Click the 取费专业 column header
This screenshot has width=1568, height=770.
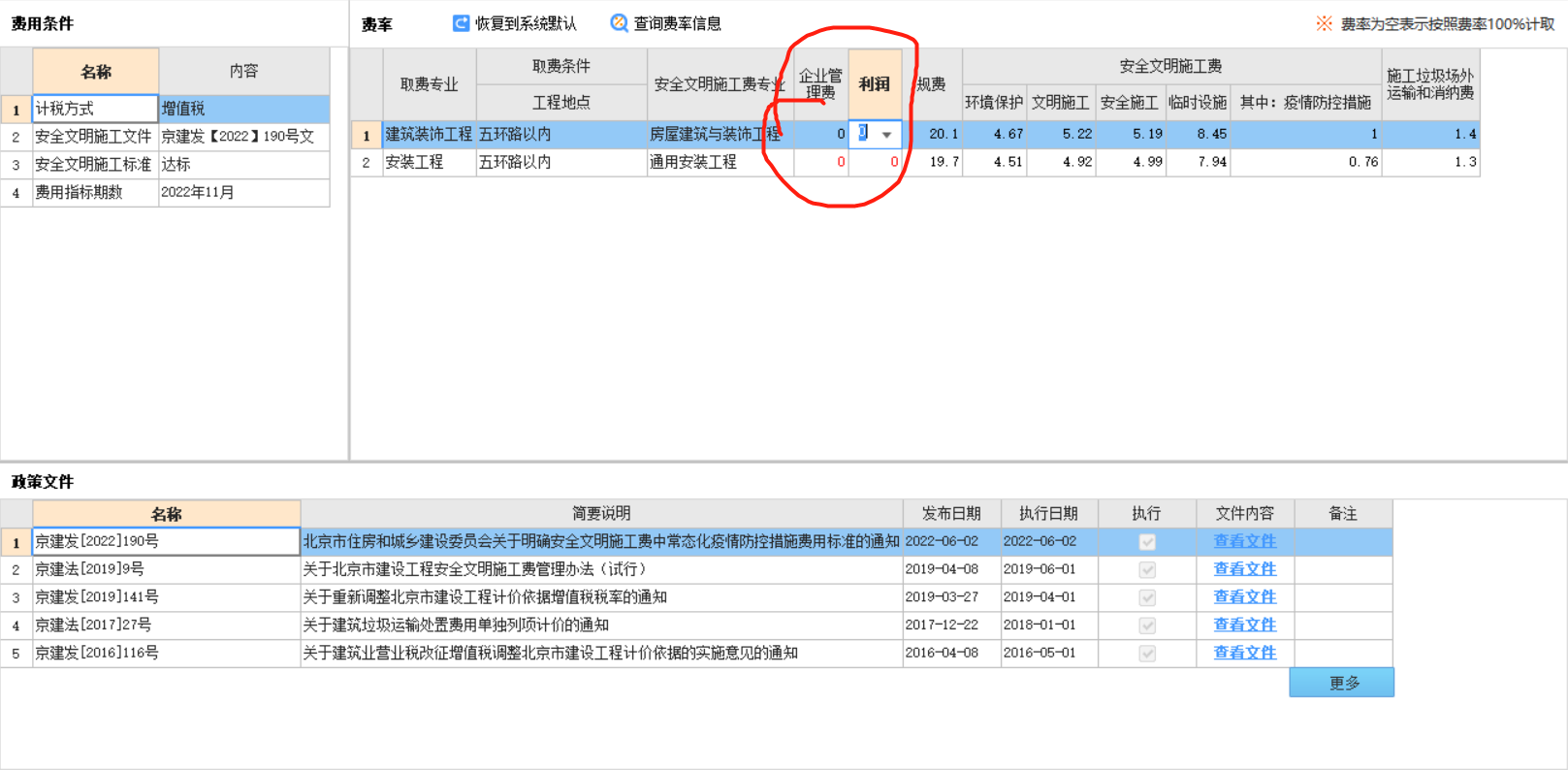pyautogui.click(x=429, y=84)
